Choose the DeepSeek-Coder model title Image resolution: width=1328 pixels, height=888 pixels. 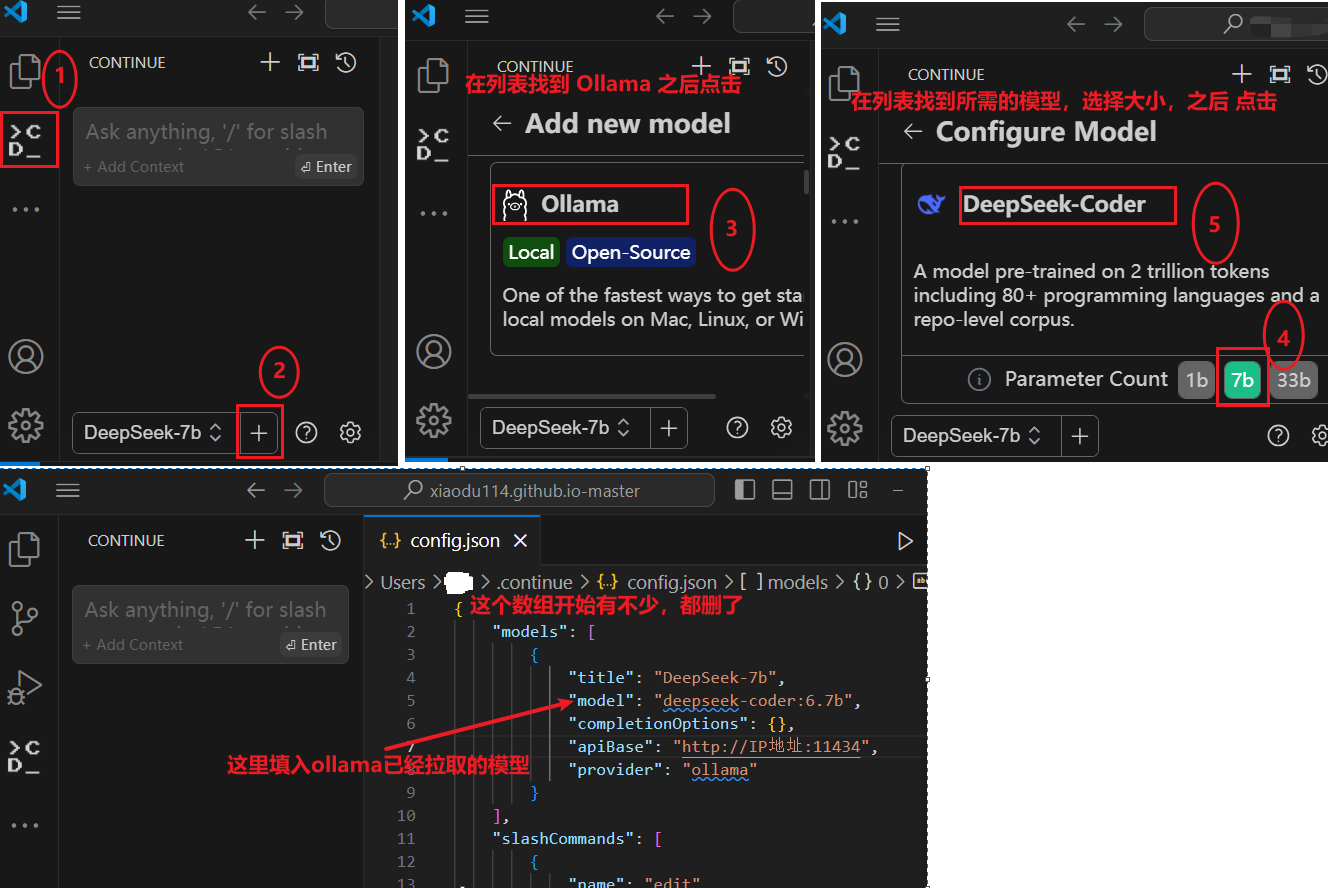1054,204
